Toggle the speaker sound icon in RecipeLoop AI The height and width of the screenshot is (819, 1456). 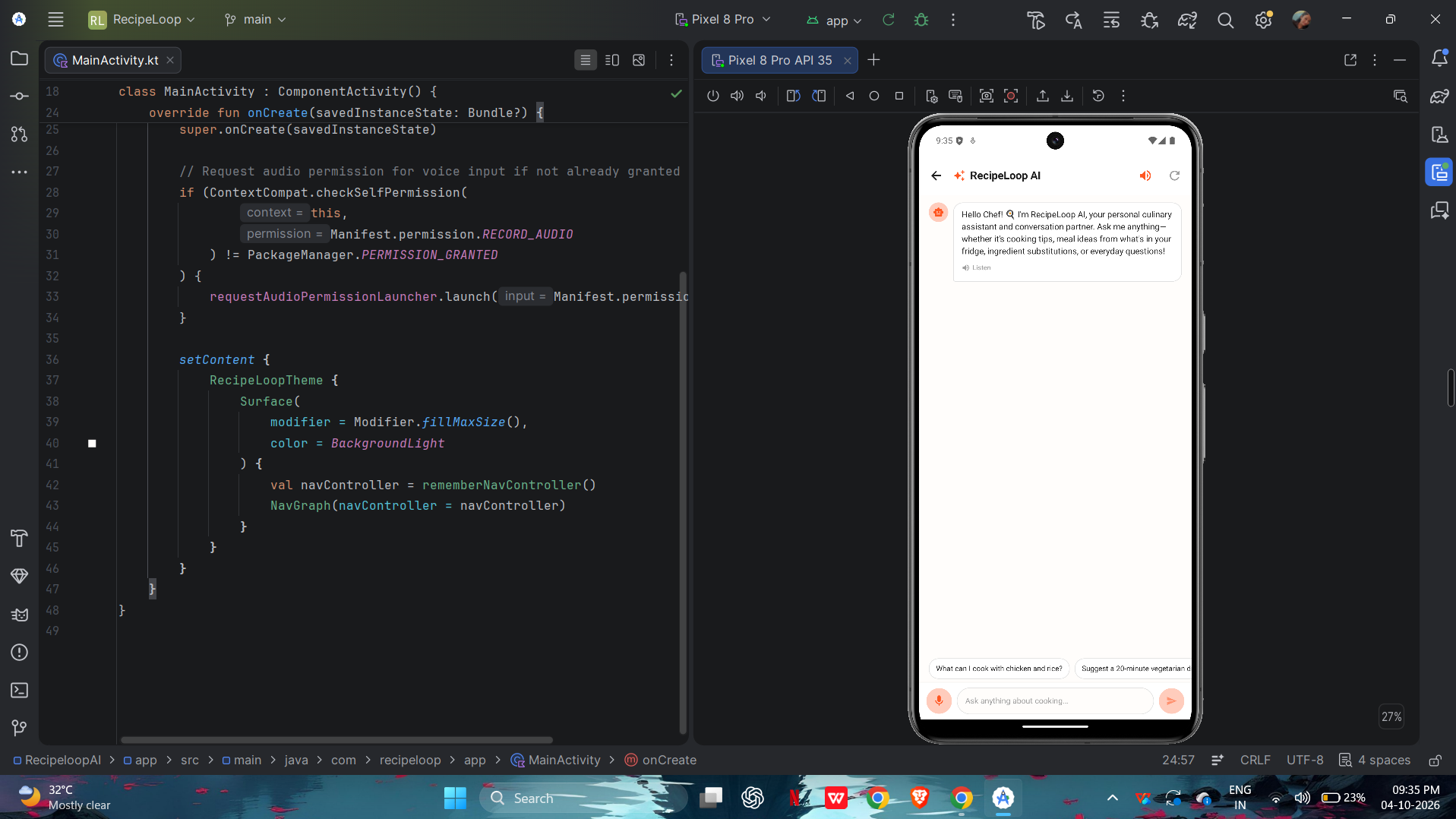point(1145,175)
